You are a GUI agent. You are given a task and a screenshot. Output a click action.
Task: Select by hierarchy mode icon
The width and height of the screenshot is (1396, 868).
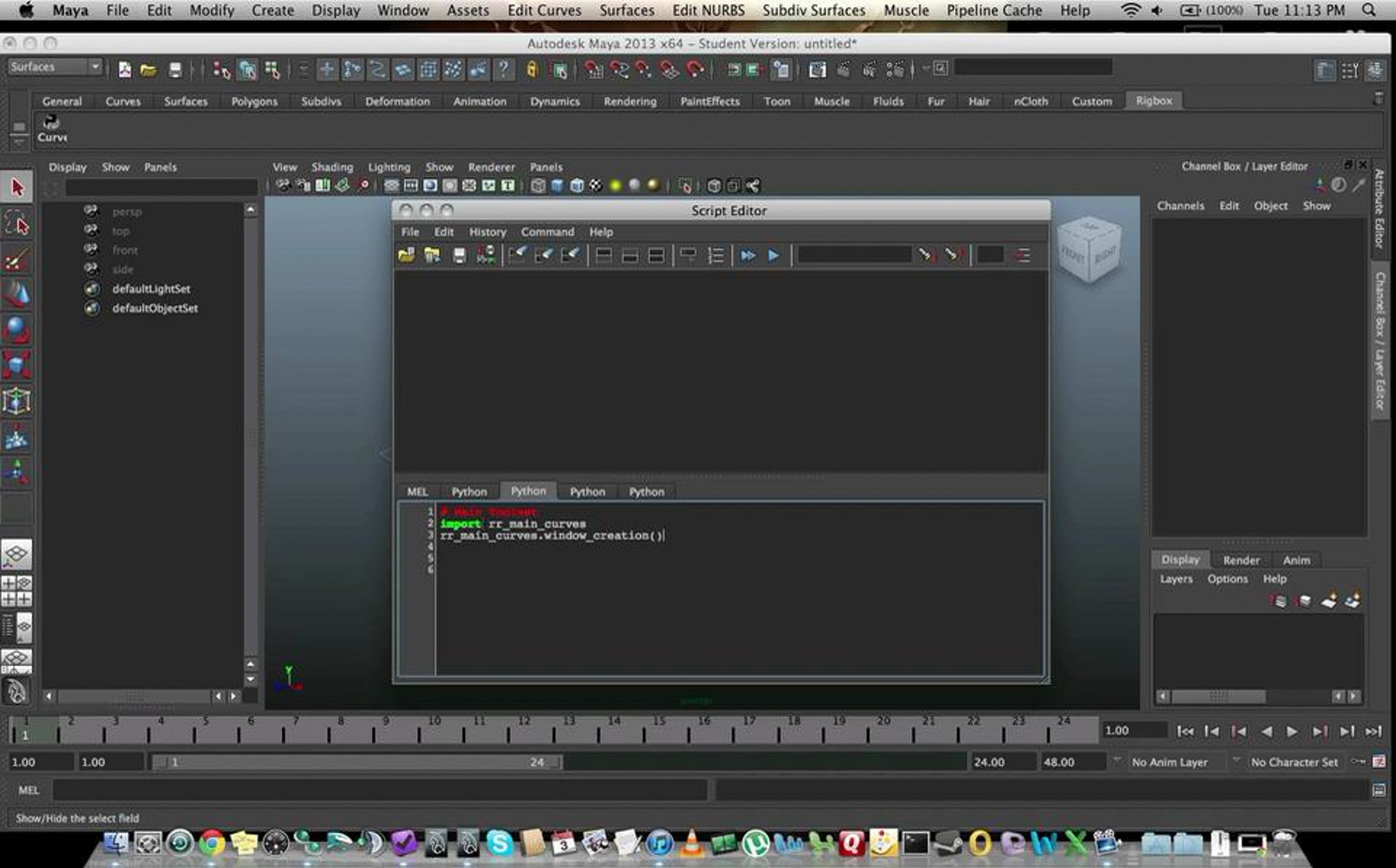click(x=222, y=70)
